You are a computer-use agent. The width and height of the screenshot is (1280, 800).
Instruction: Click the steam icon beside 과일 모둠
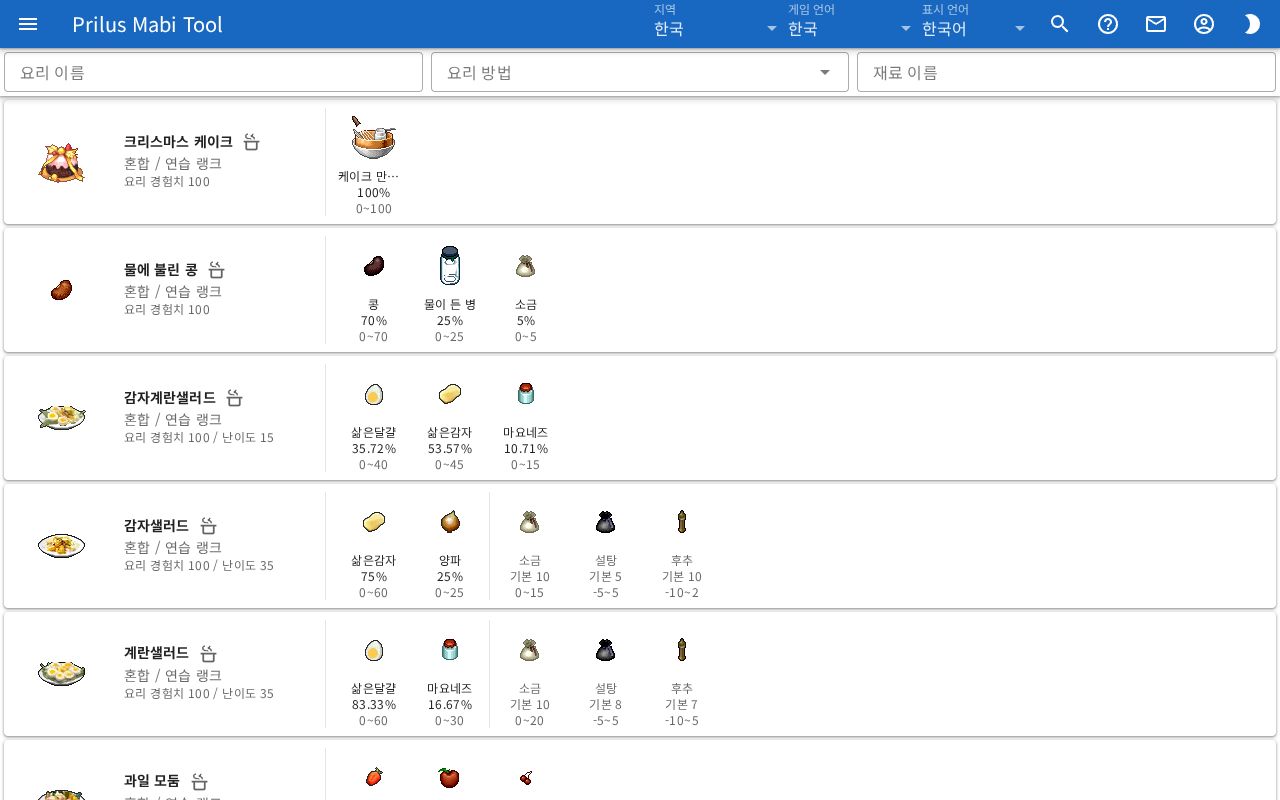[199, 782]
